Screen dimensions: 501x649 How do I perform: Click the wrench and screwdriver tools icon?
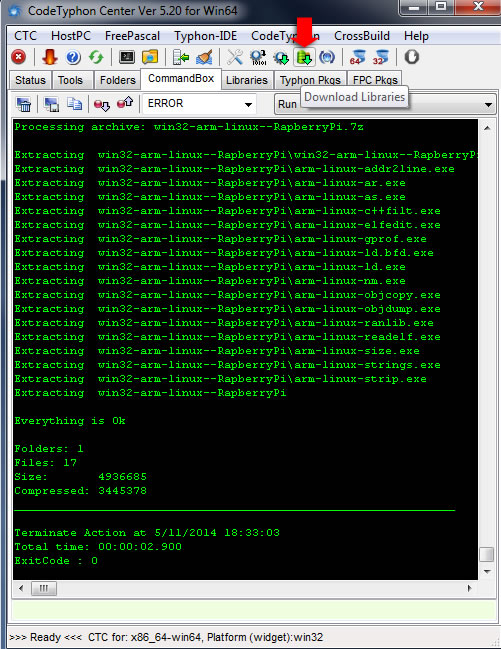(235, 57)
